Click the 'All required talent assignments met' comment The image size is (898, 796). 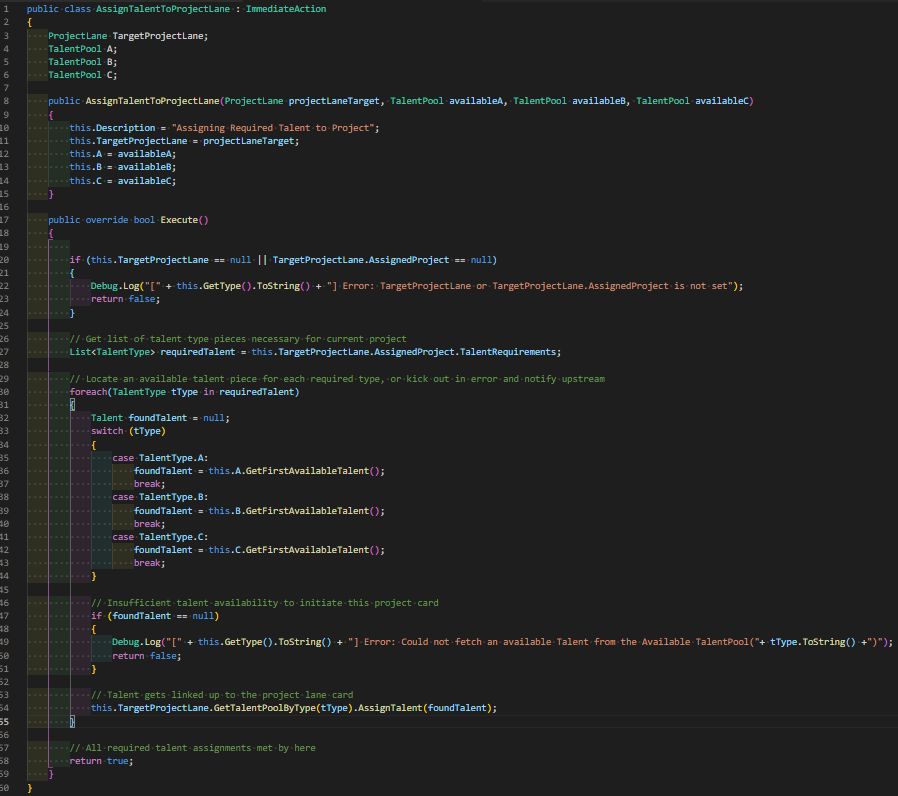[x=192, y=748]
